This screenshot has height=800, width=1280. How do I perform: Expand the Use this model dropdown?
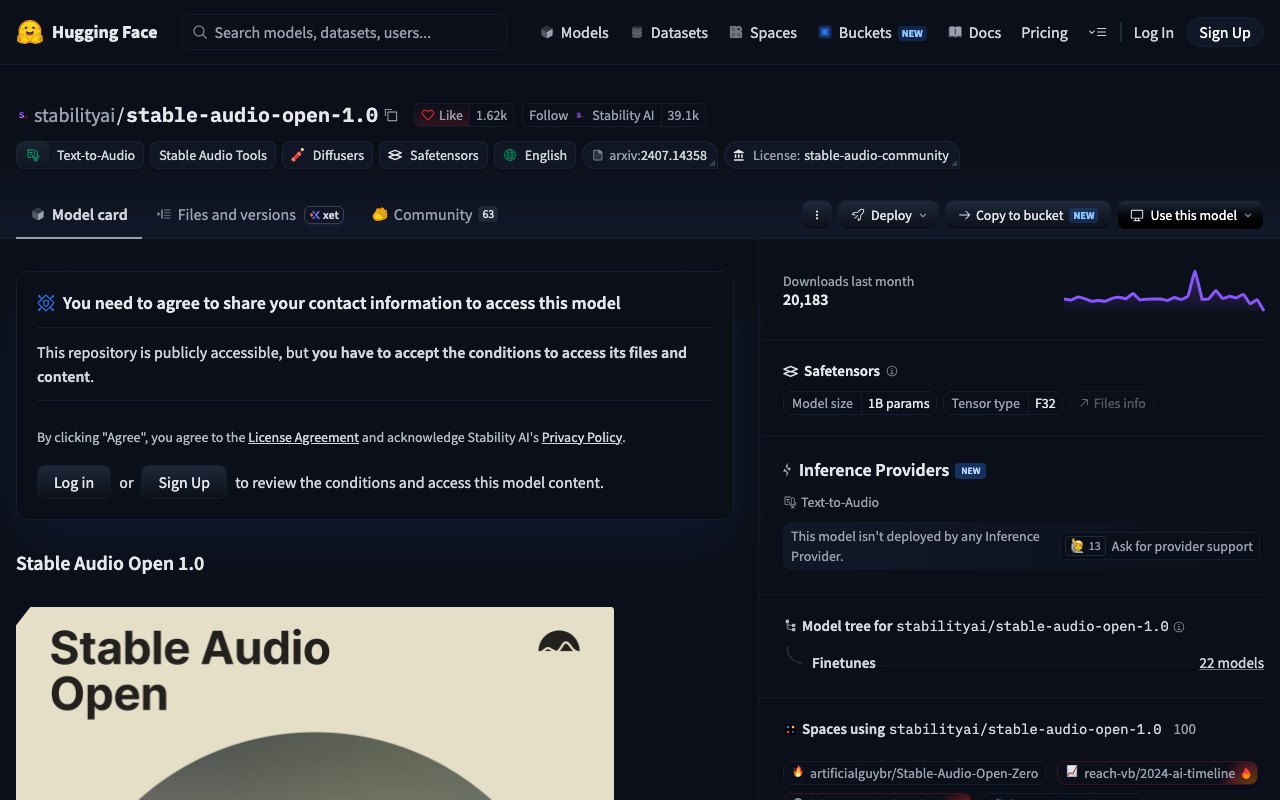point(1190,215)
